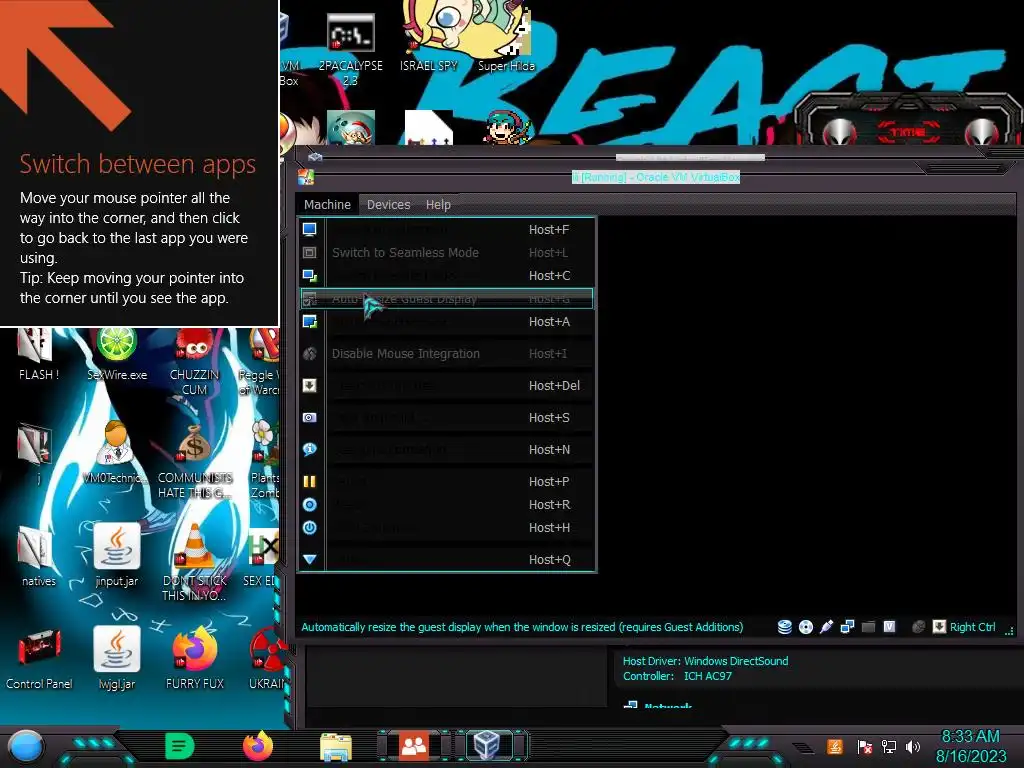Open the Help menu in VirtualBox
The image size is (1024, 768).
(x=438, y=204)
